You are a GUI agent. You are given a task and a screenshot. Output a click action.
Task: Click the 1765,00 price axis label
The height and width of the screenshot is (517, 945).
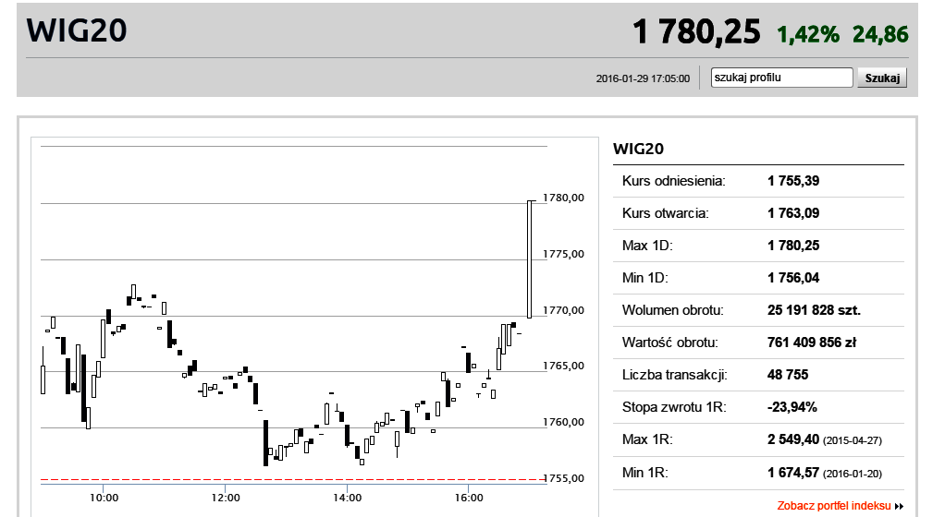pos(564,366)
